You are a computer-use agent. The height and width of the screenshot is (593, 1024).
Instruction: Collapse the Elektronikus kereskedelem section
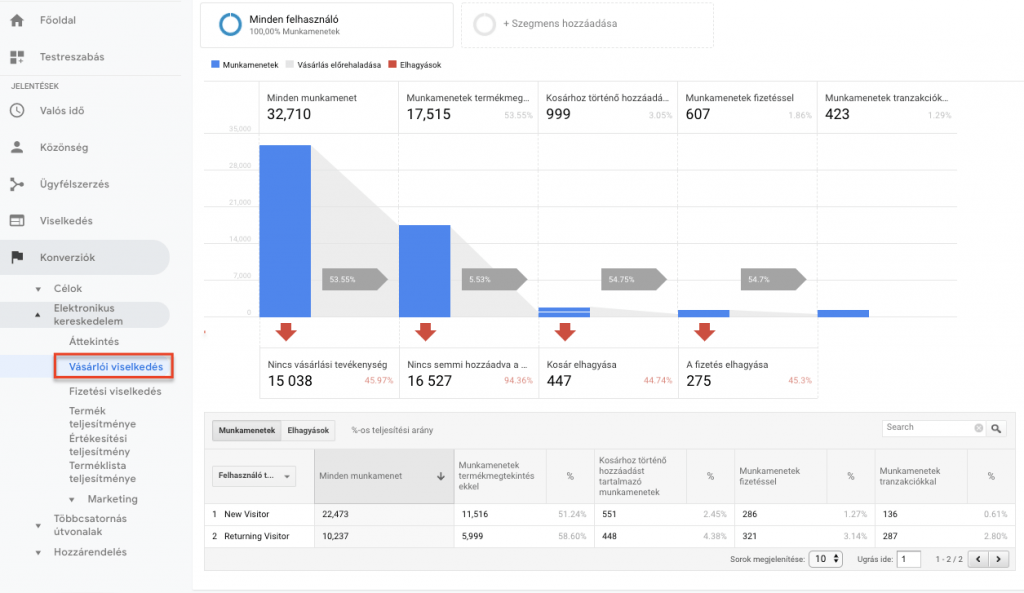coord(38,315)
